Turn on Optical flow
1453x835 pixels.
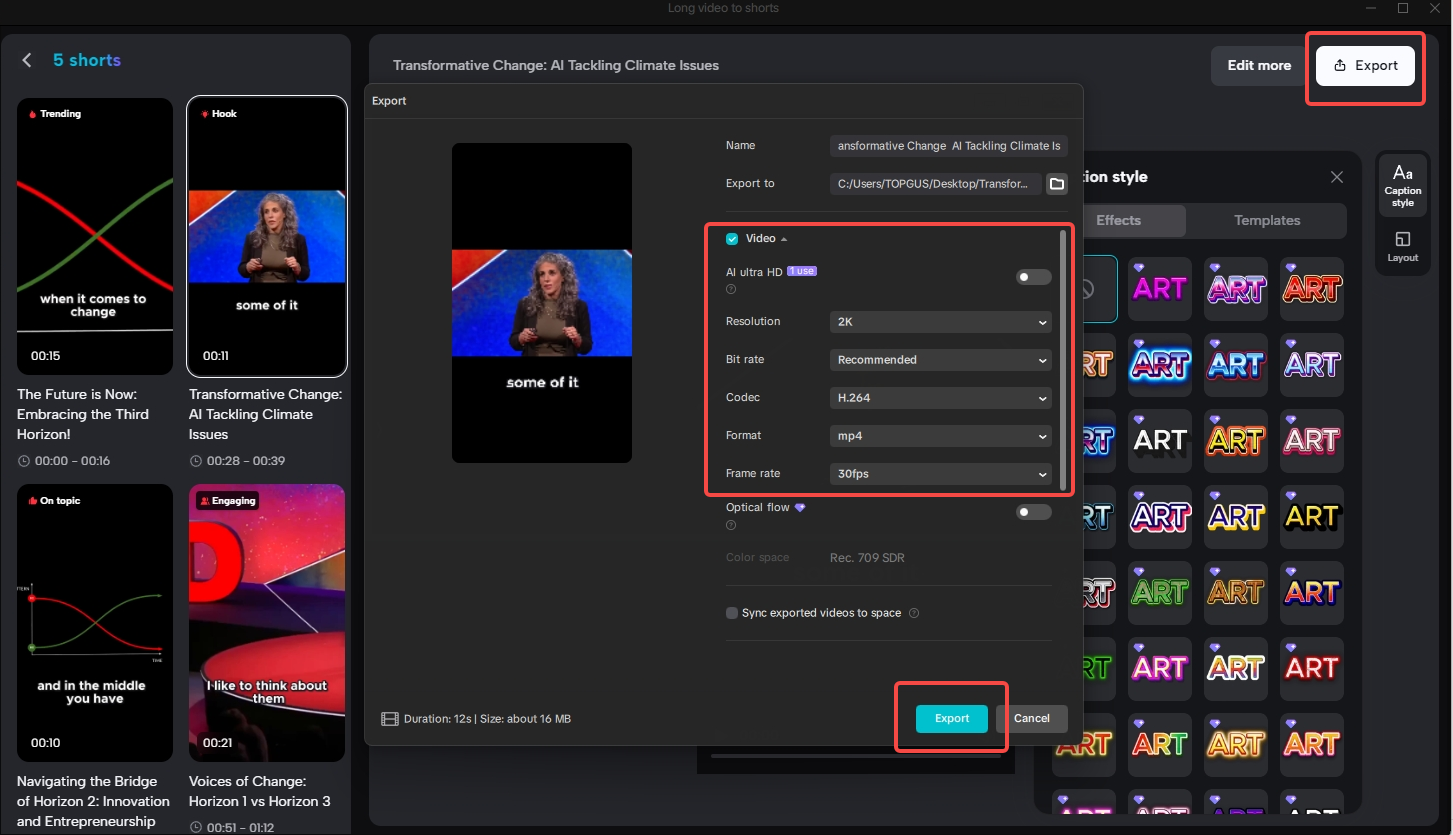click(x=1033, y=512)
